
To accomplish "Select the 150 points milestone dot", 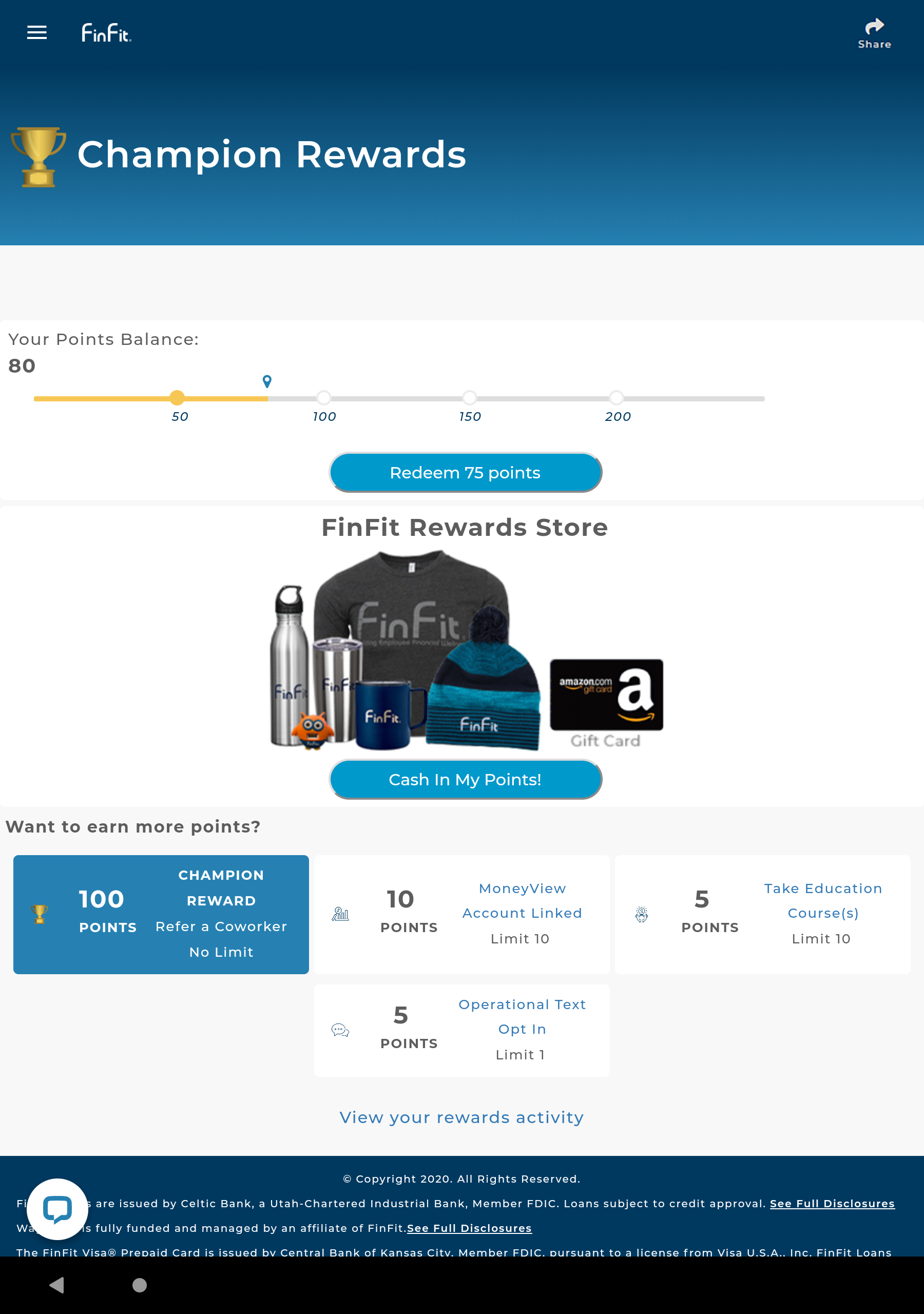I will [x=469, y=398].
